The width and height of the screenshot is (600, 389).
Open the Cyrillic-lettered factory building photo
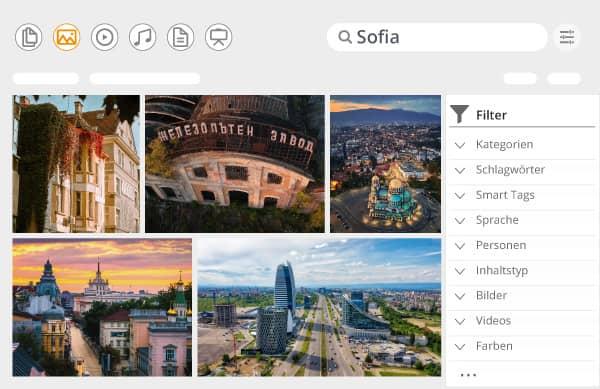[235, 164]
